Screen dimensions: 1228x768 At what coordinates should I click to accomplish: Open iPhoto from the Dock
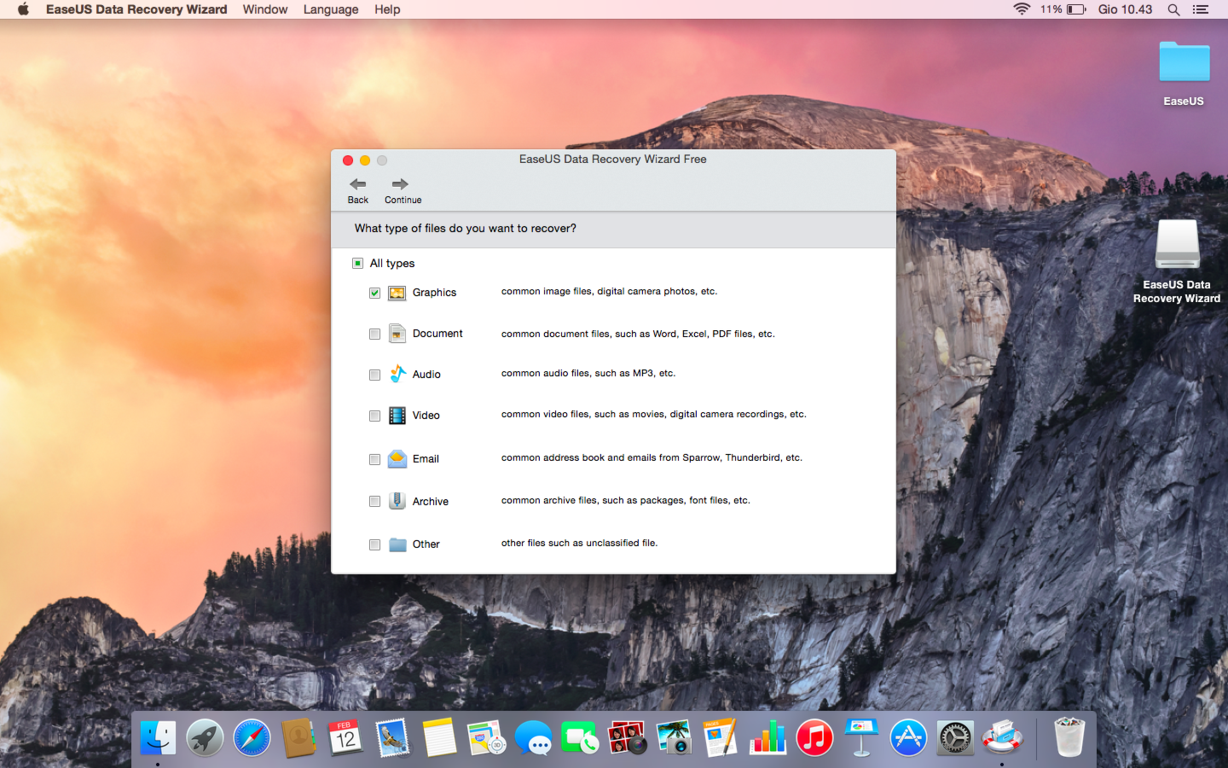674,738
